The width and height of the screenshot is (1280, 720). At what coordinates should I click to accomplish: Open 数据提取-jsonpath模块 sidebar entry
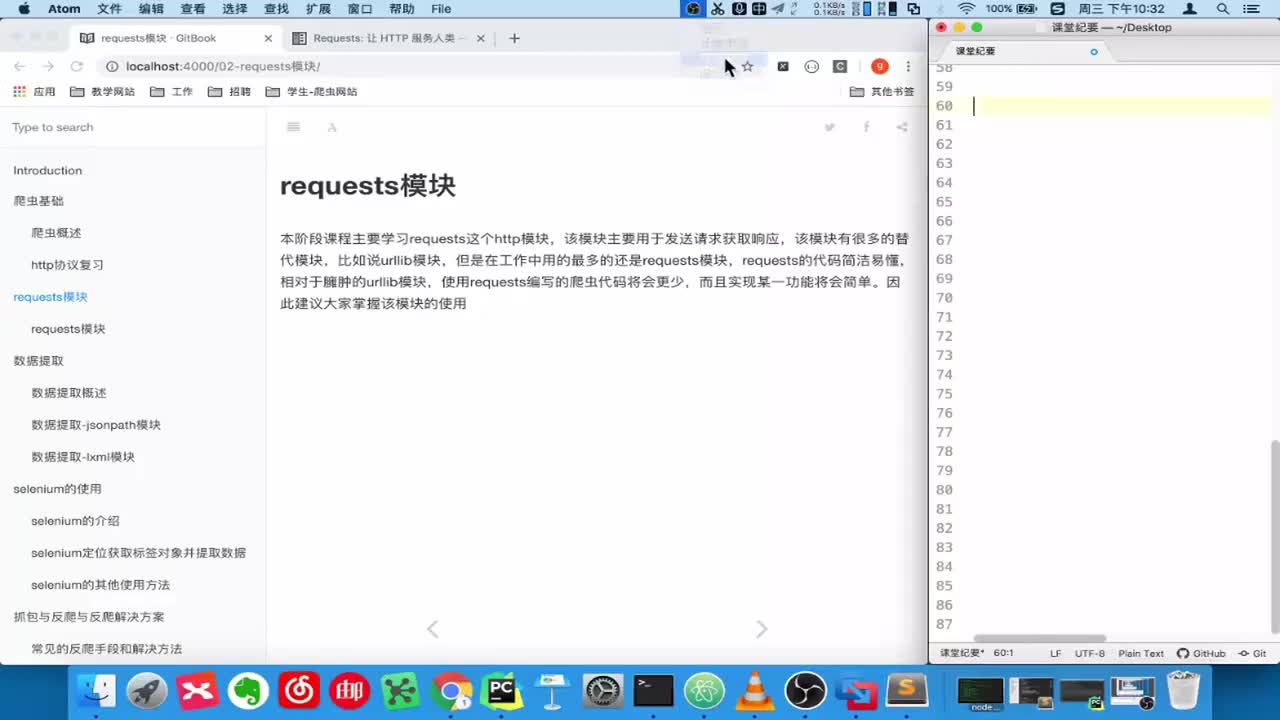[96, 425]
